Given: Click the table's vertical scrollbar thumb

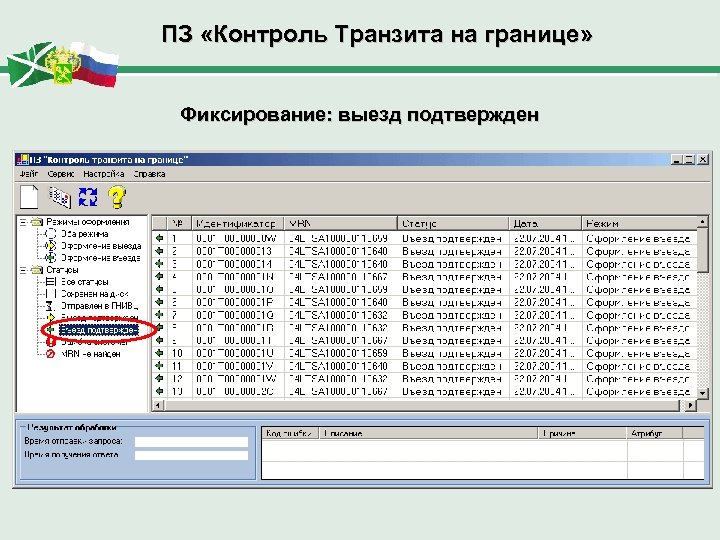Looking at the screenshot, I should click(703, 250).
